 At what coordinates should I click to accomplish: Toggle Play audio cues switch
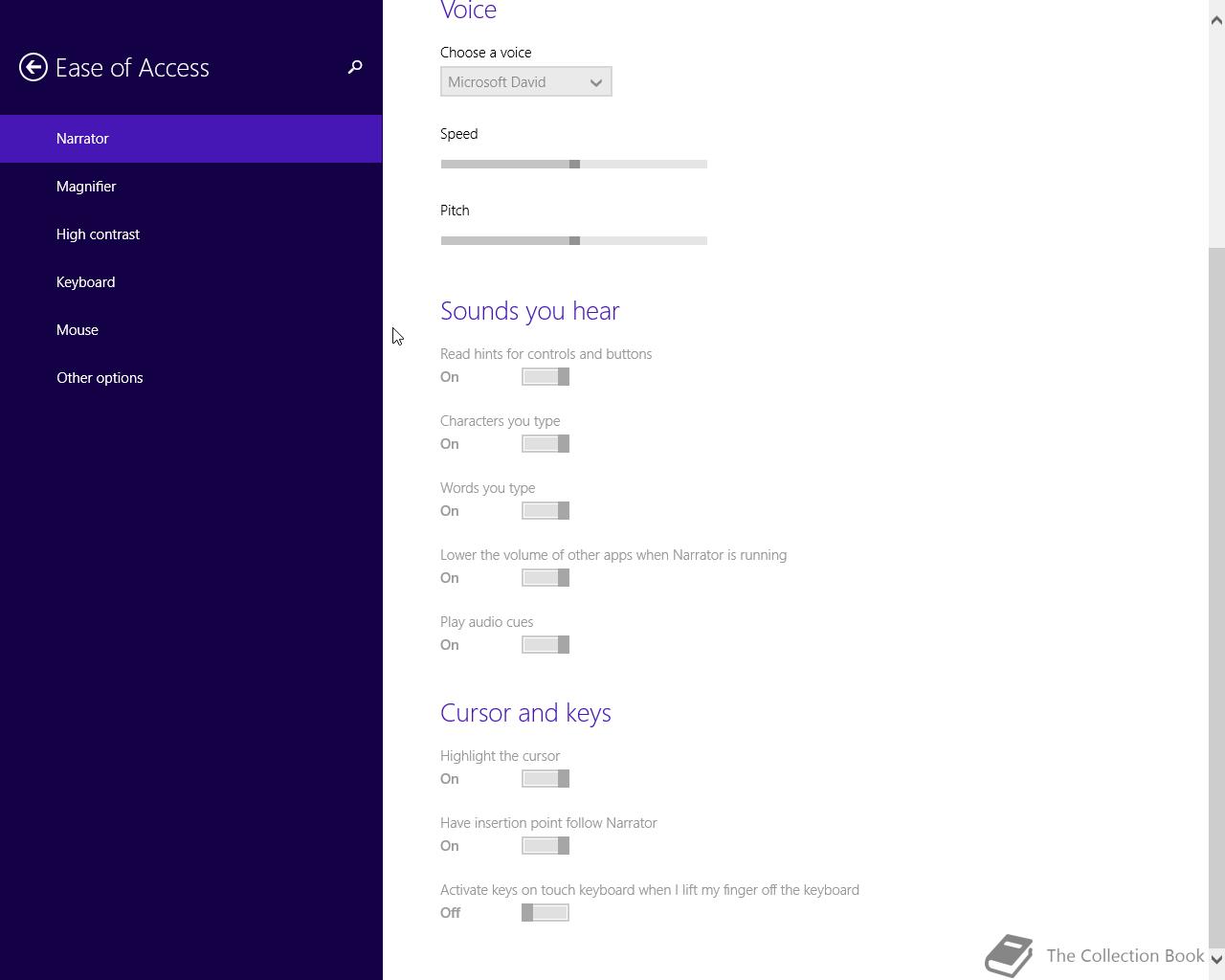pyautogui.click(x=546, y=645)
